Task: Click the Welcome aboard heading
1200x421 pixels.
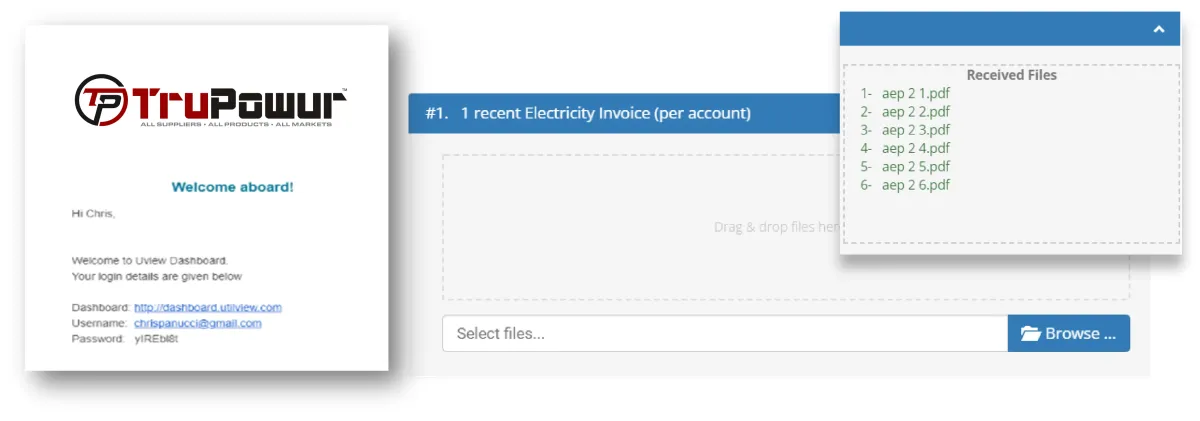Action: (232, 187)
